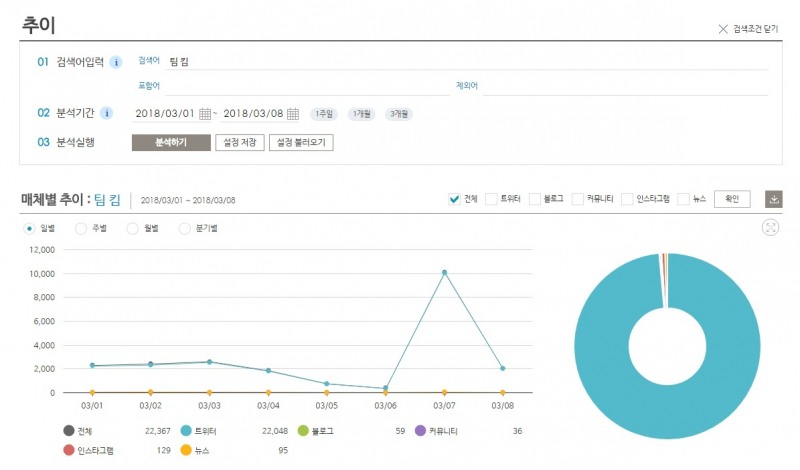The image size is (800, 470).
Task: Click 설정 불러오기 button
Action: [301, 142]
